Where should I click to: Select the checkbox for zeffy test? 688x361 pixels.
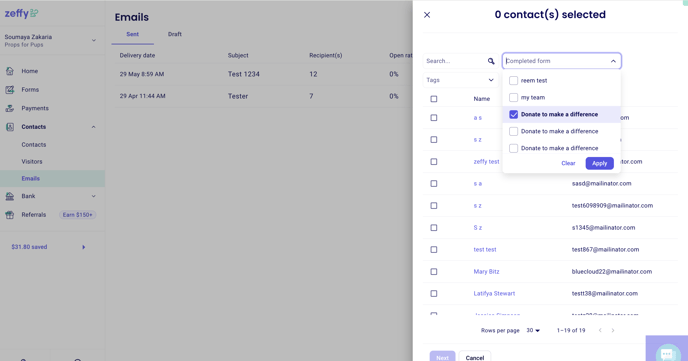coord(434,161)
